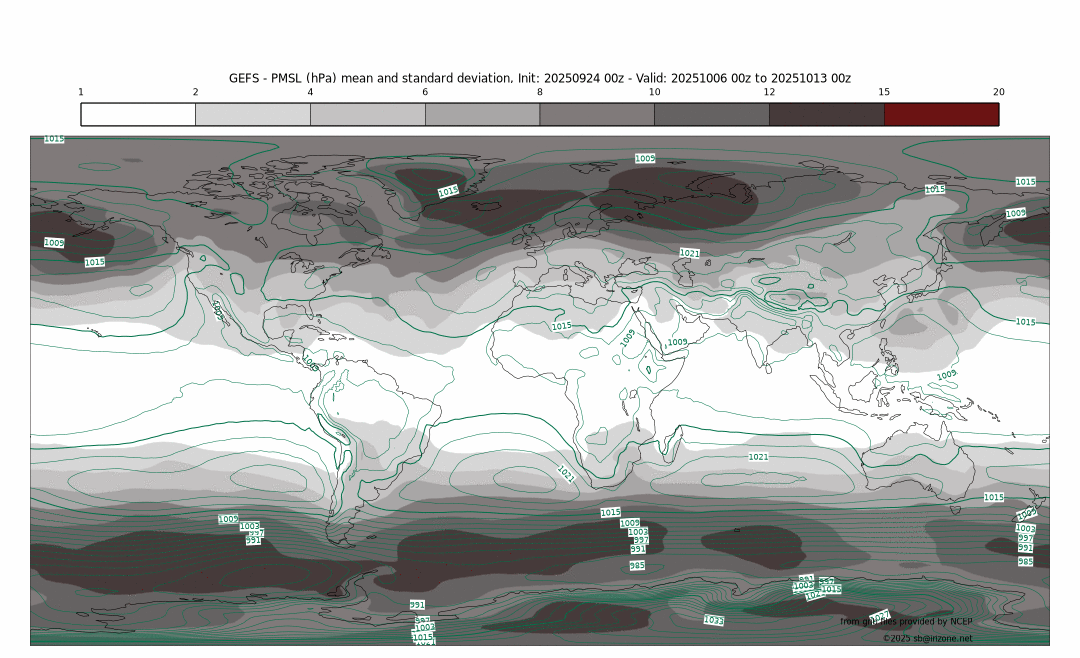
Task: Click the 12–15 darkest brown-gray colorbar segment
Action: pos(826,114)
